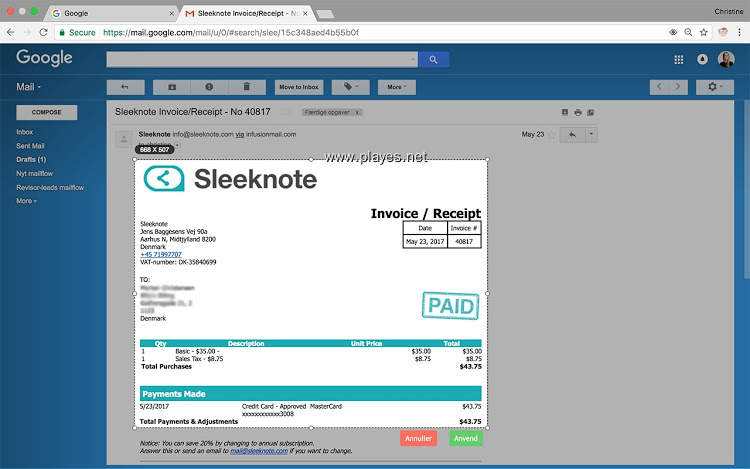Remove the Færdigt opgaver label

coord(357,112)
